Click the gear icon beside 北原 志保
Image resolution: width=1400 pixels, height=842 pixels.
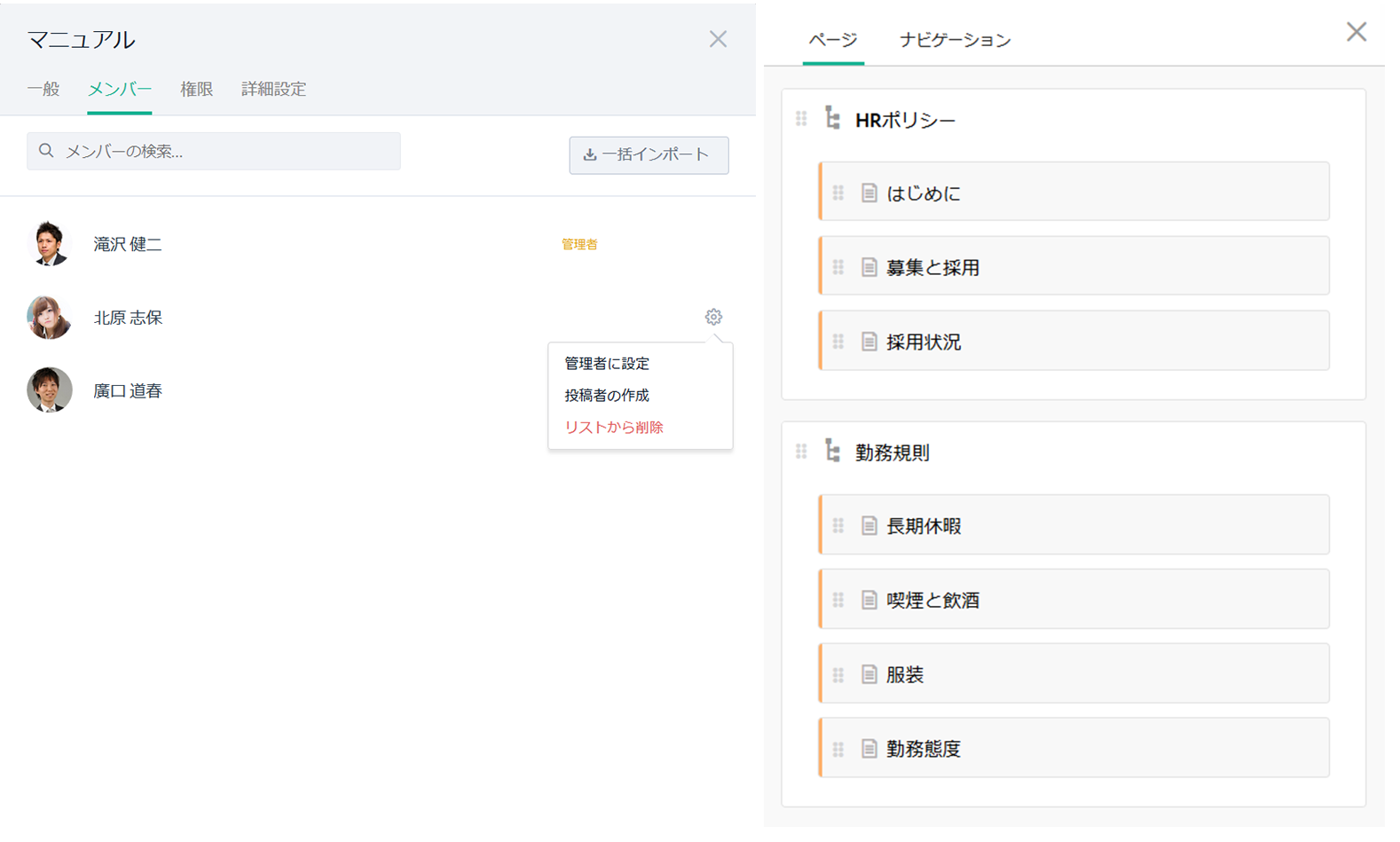[x=713, y=317]
